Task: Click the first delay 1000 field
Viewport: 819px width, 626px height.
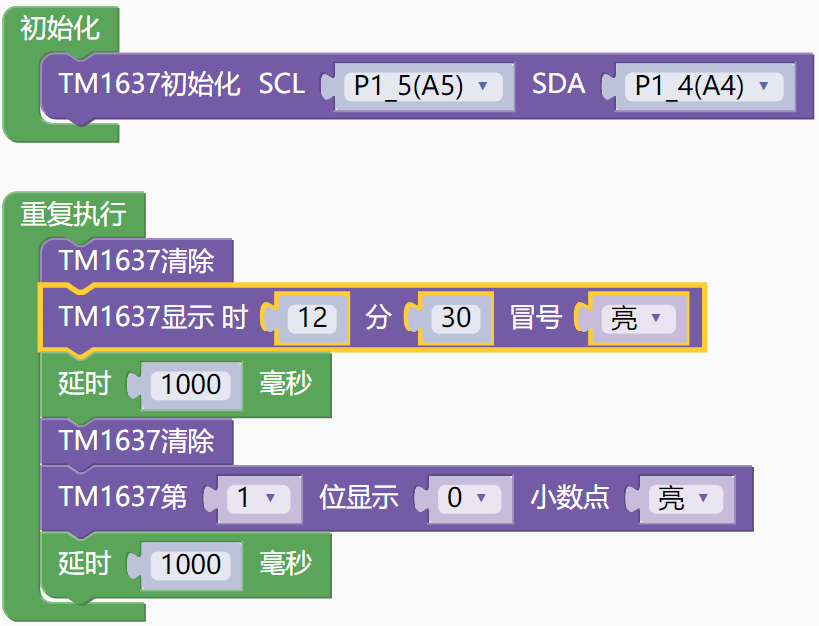Action: tap(191, 385)
